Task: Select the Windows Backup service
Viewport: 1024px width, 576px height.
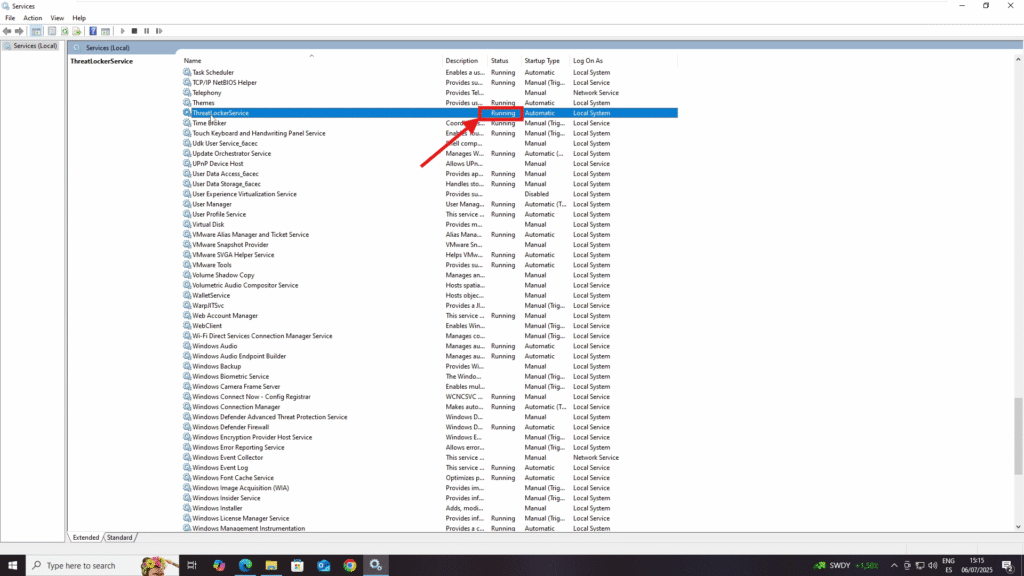Action: coord(216,366)
